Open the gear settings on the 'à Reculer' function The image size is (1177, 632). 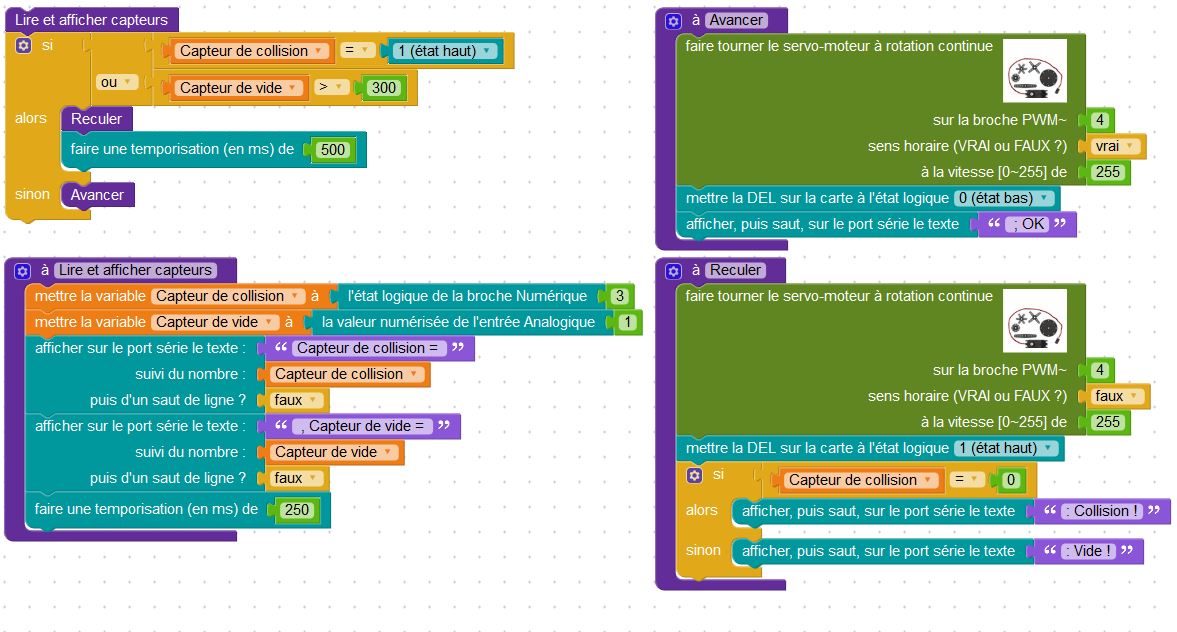click(674, 270)
